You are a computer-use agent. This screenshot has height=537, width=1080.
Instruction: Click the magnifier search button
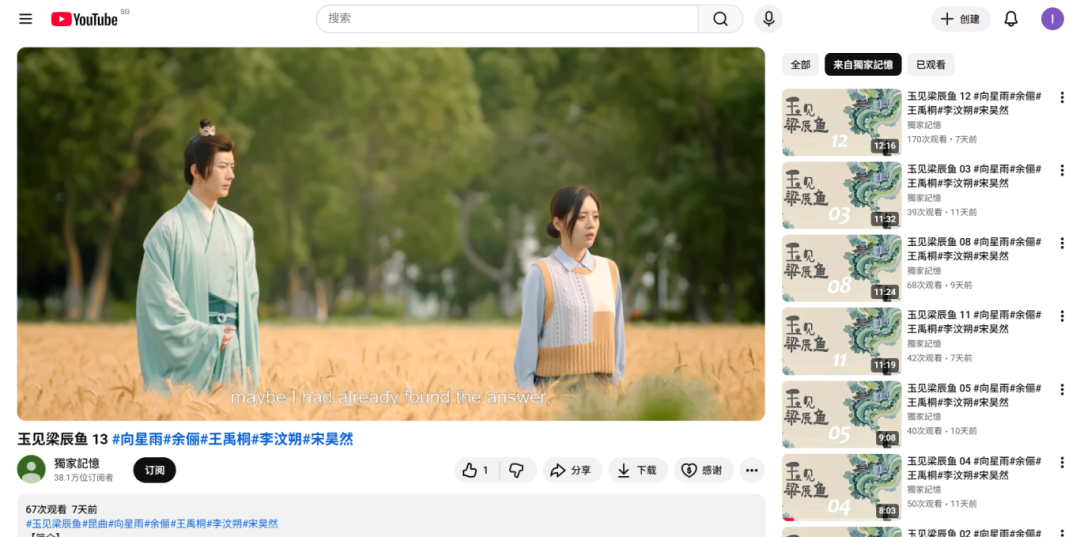720,19
